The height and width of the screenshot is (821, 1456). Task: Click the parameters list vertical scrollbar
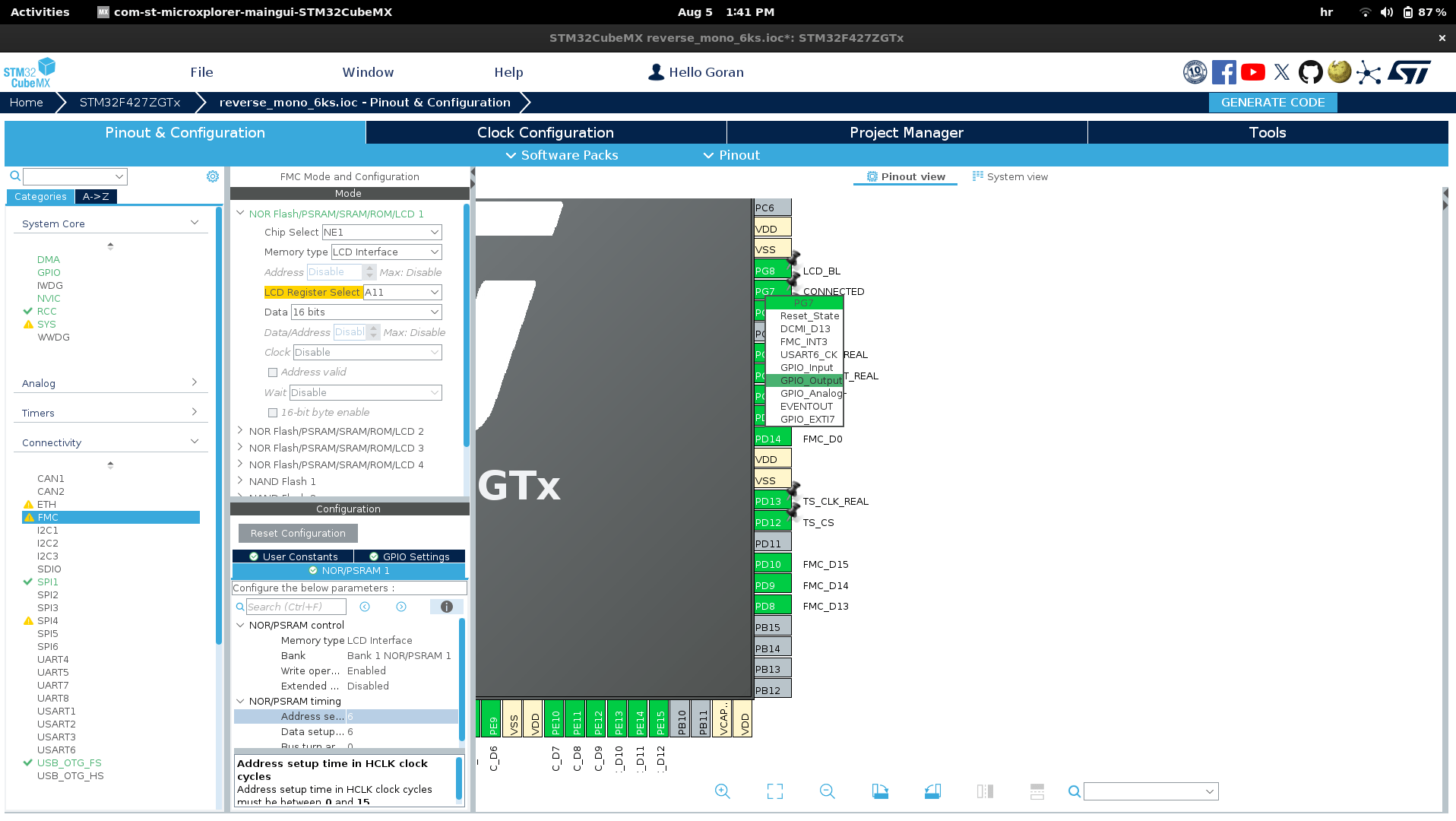tap(461, 680)
